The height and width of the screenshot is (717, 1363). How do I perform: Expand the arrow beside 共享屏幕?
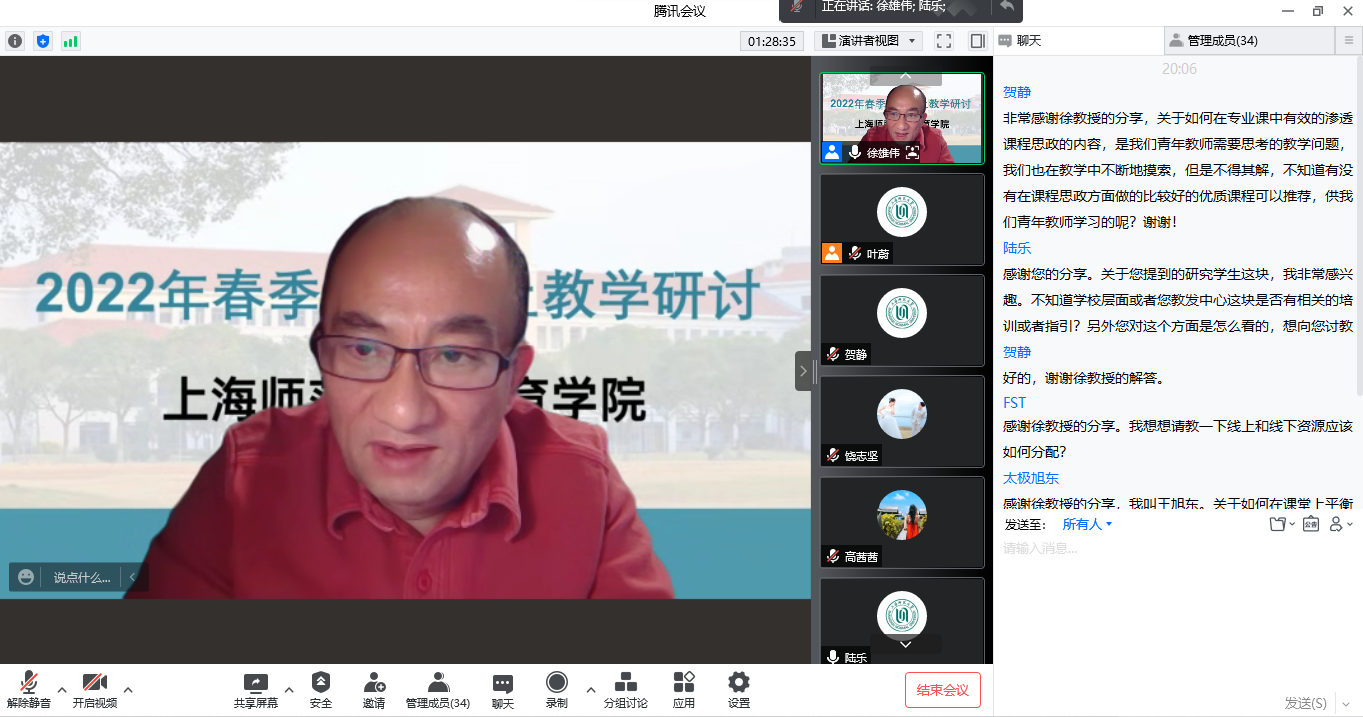tap(289, 689)
